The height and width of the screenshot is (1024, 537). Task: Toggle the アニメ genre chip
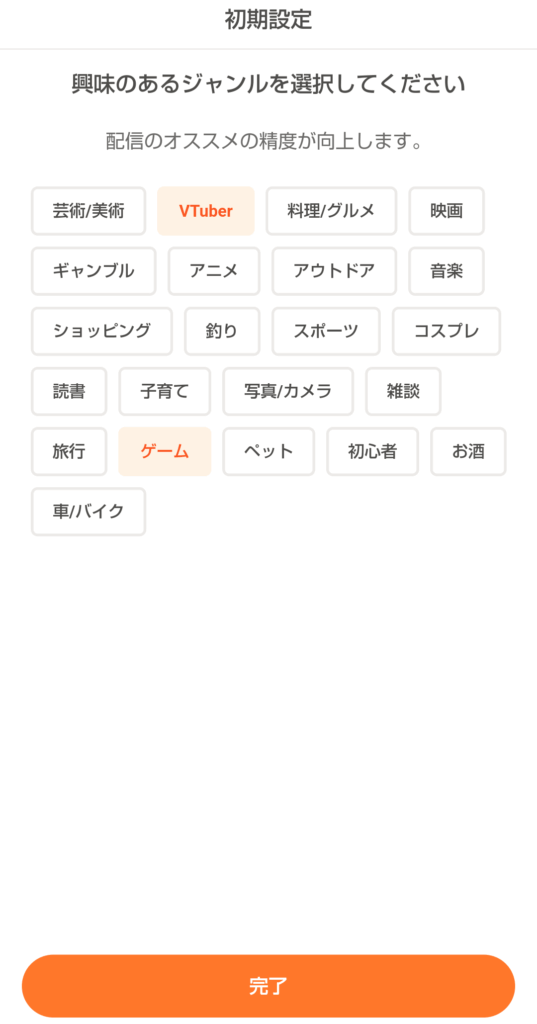[x=214, y=271]
